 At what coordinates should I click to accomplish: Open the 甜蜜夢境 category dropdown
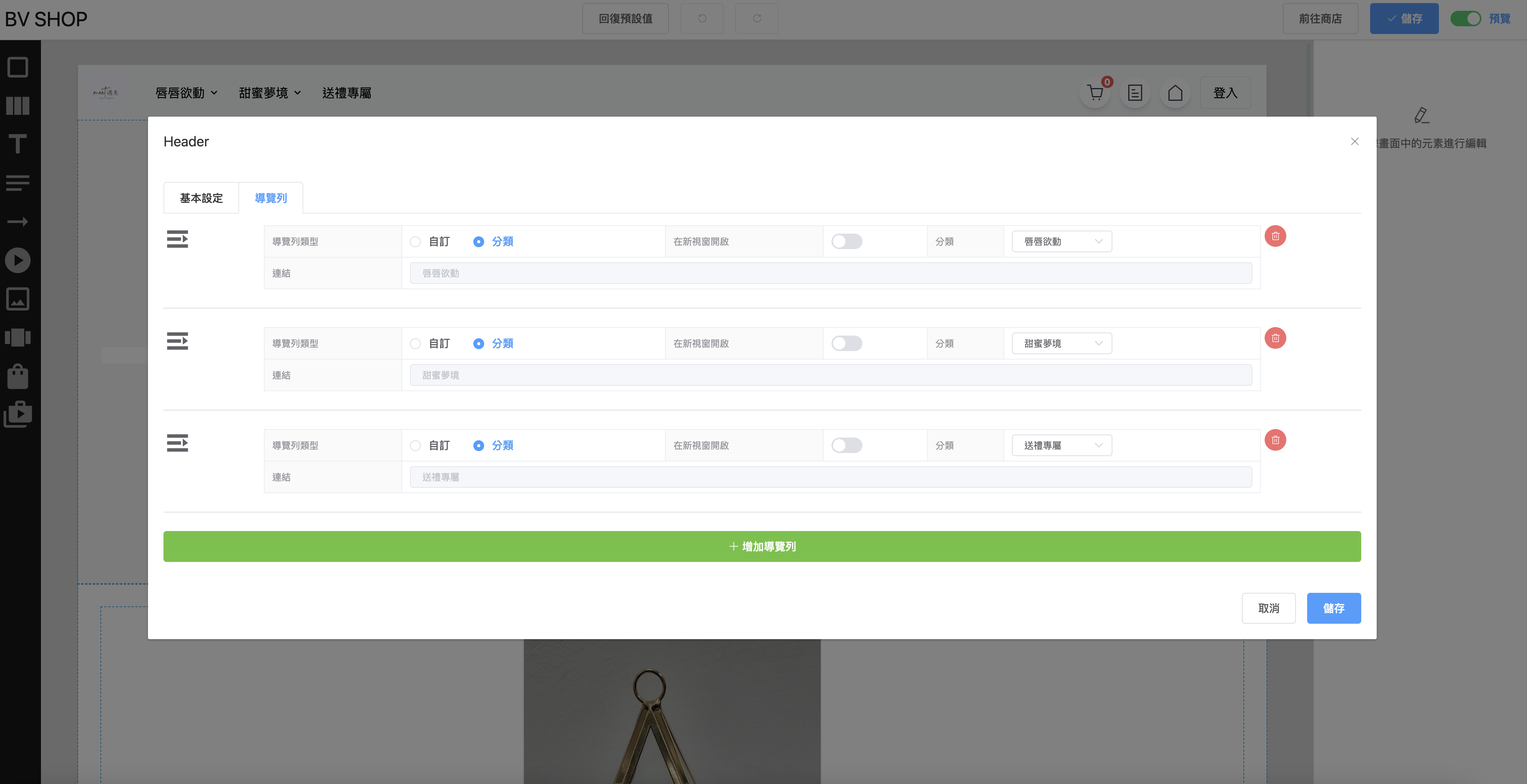(x=1062, y=343)
